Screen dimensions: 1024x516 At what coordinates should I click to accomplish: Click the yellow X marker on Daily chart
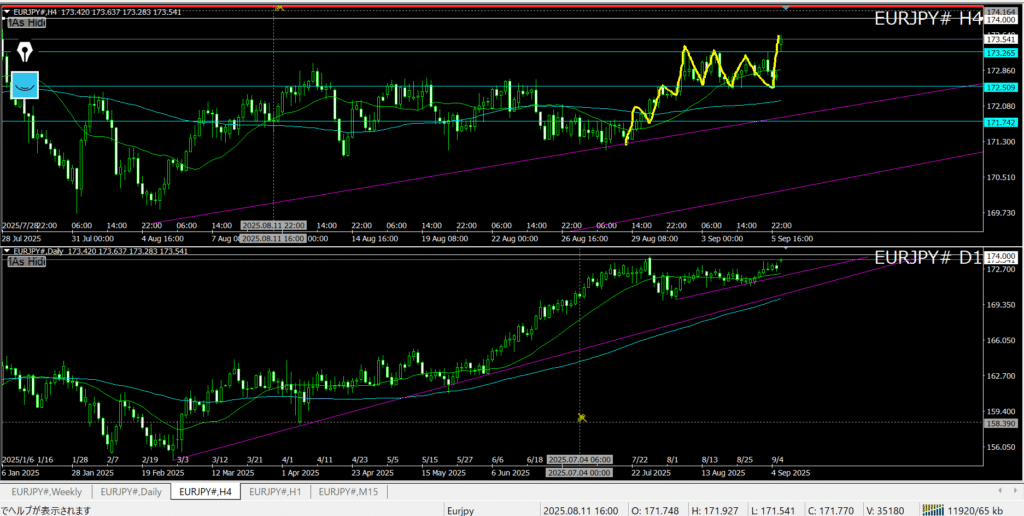[582, 417]
